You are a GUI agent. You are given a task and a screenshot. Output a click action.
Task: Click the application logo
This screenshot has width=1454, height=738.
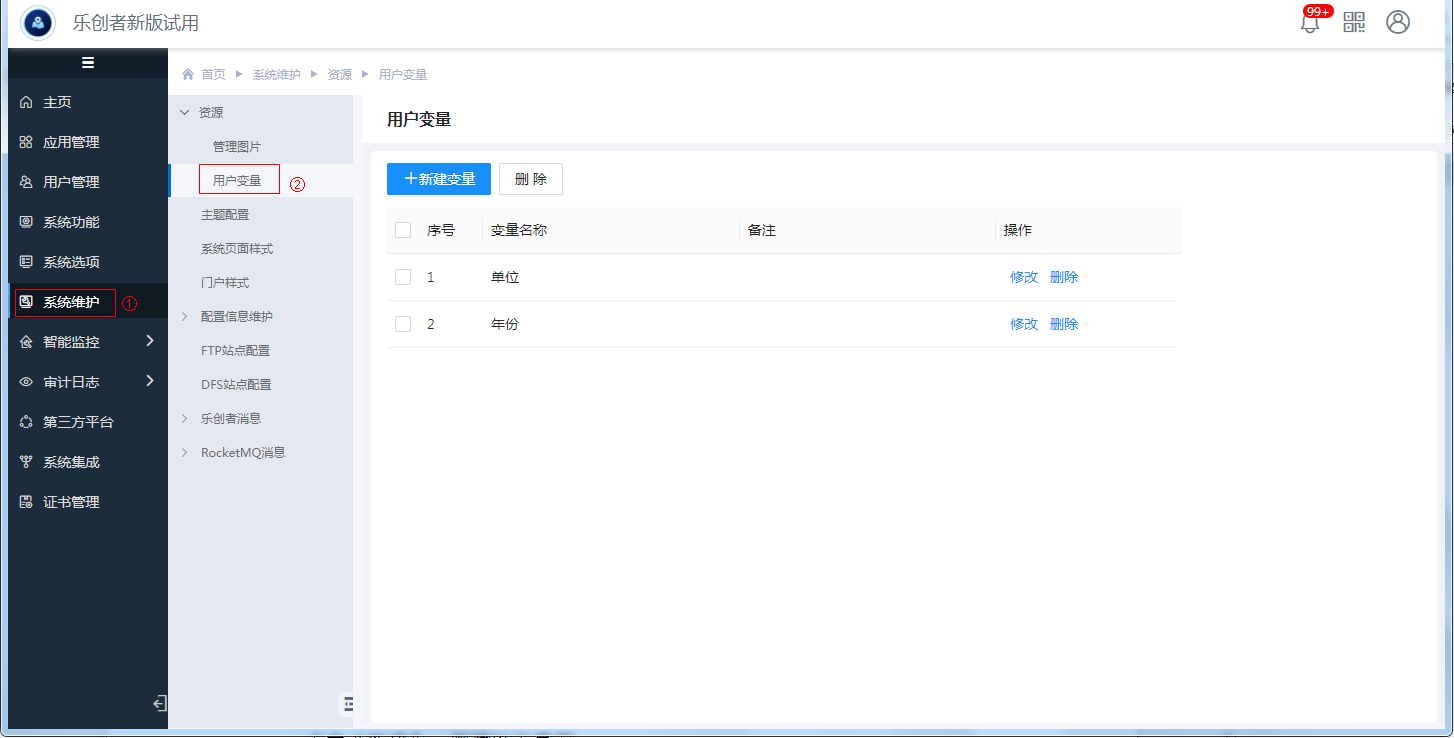pos(38,22)
